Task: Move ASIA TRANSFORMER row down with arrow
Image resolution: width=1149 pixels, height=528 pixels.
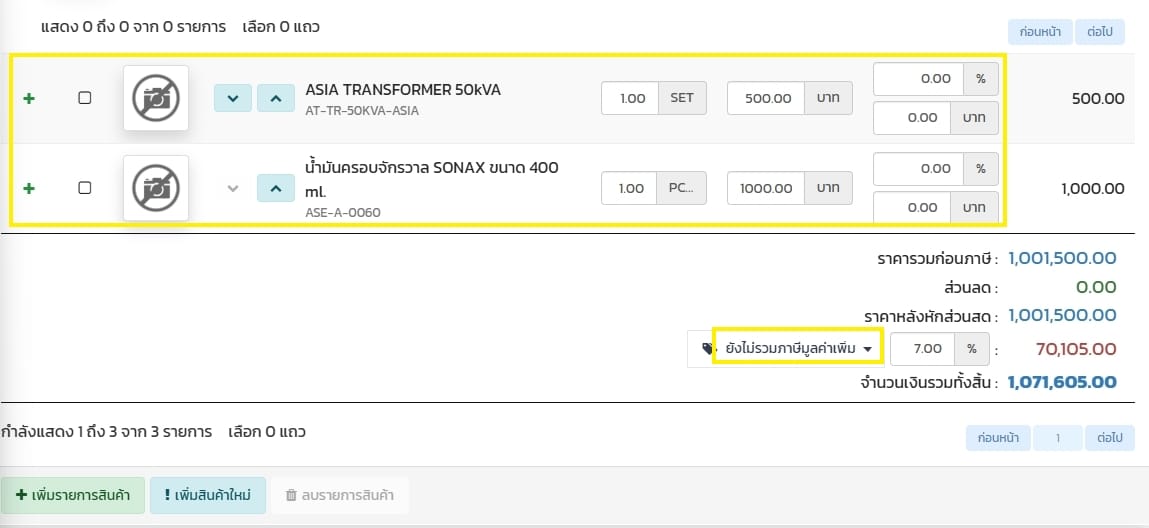Action: click(x=233, y=98)
